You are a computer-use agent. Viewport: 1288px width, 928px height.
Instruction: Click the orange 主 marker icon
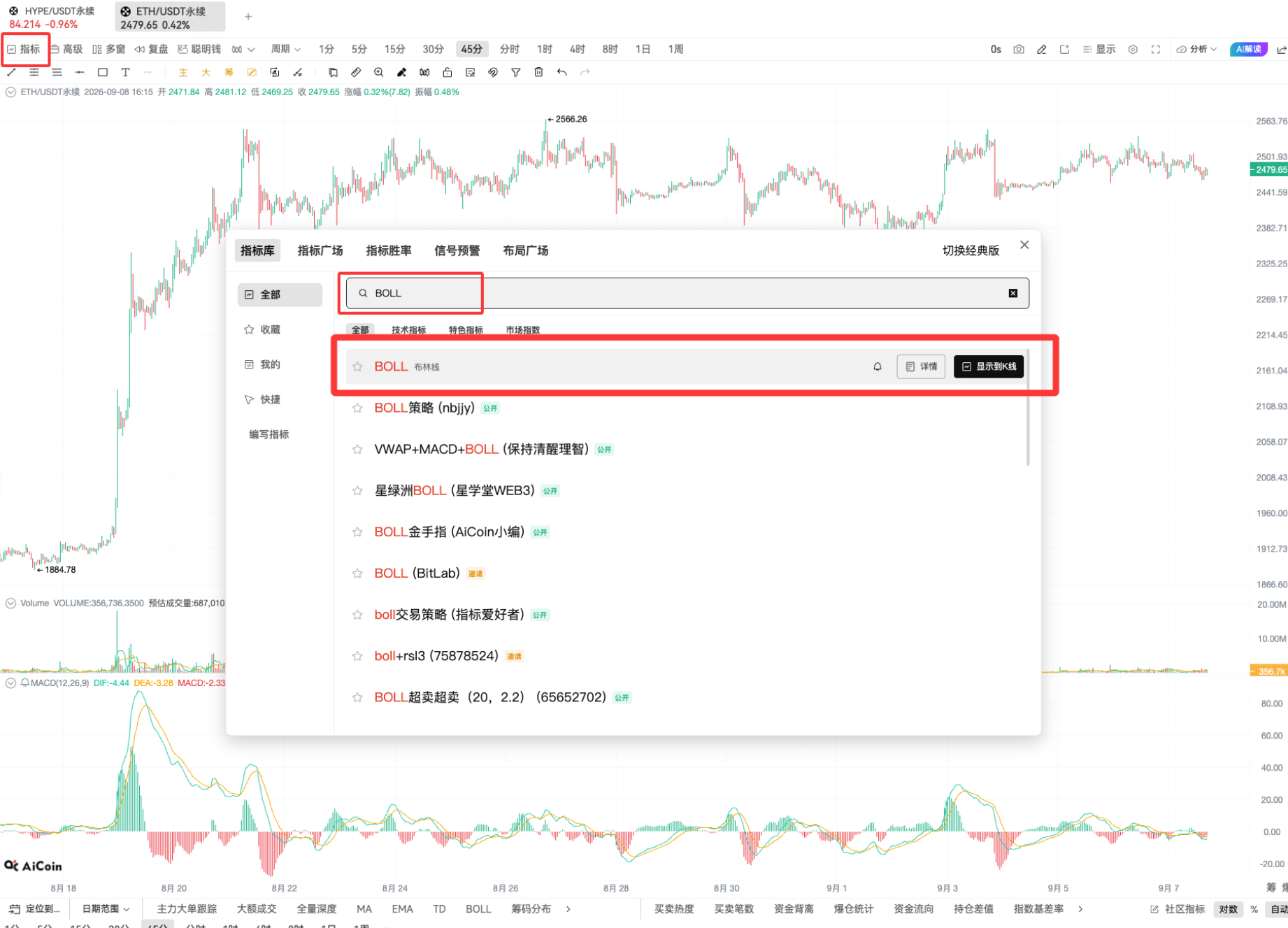click(183, 72)
